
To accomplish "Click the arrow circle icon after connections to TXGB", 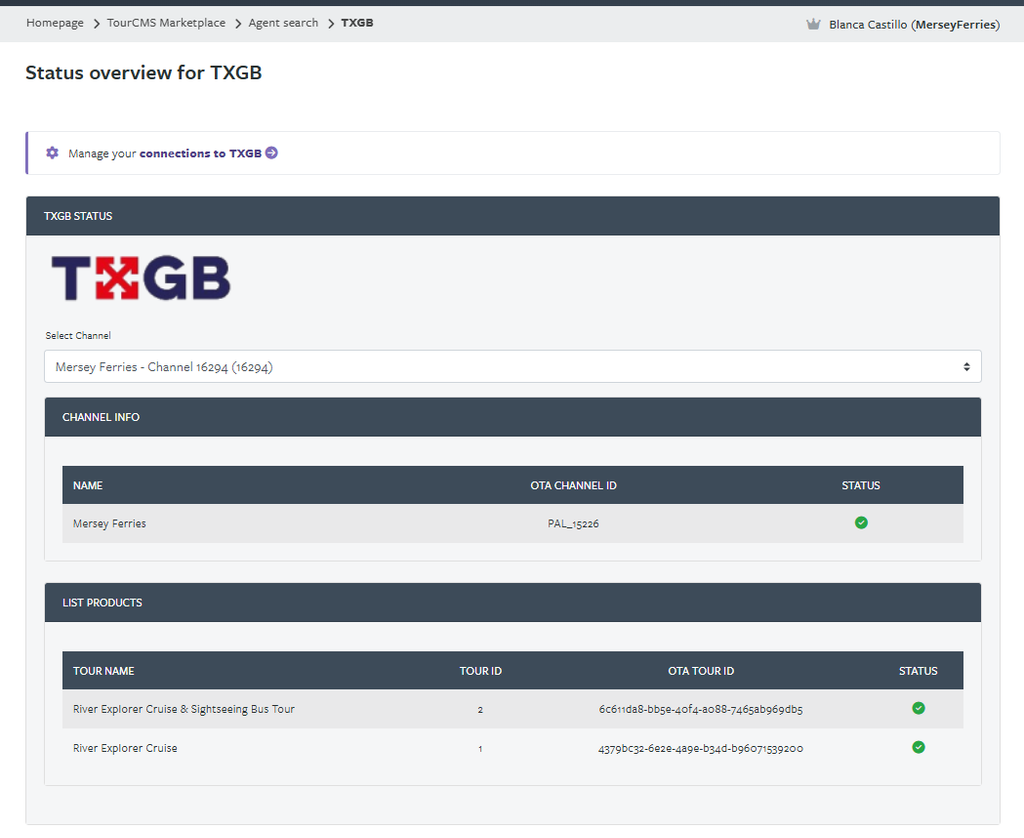I will pos(272,153).
